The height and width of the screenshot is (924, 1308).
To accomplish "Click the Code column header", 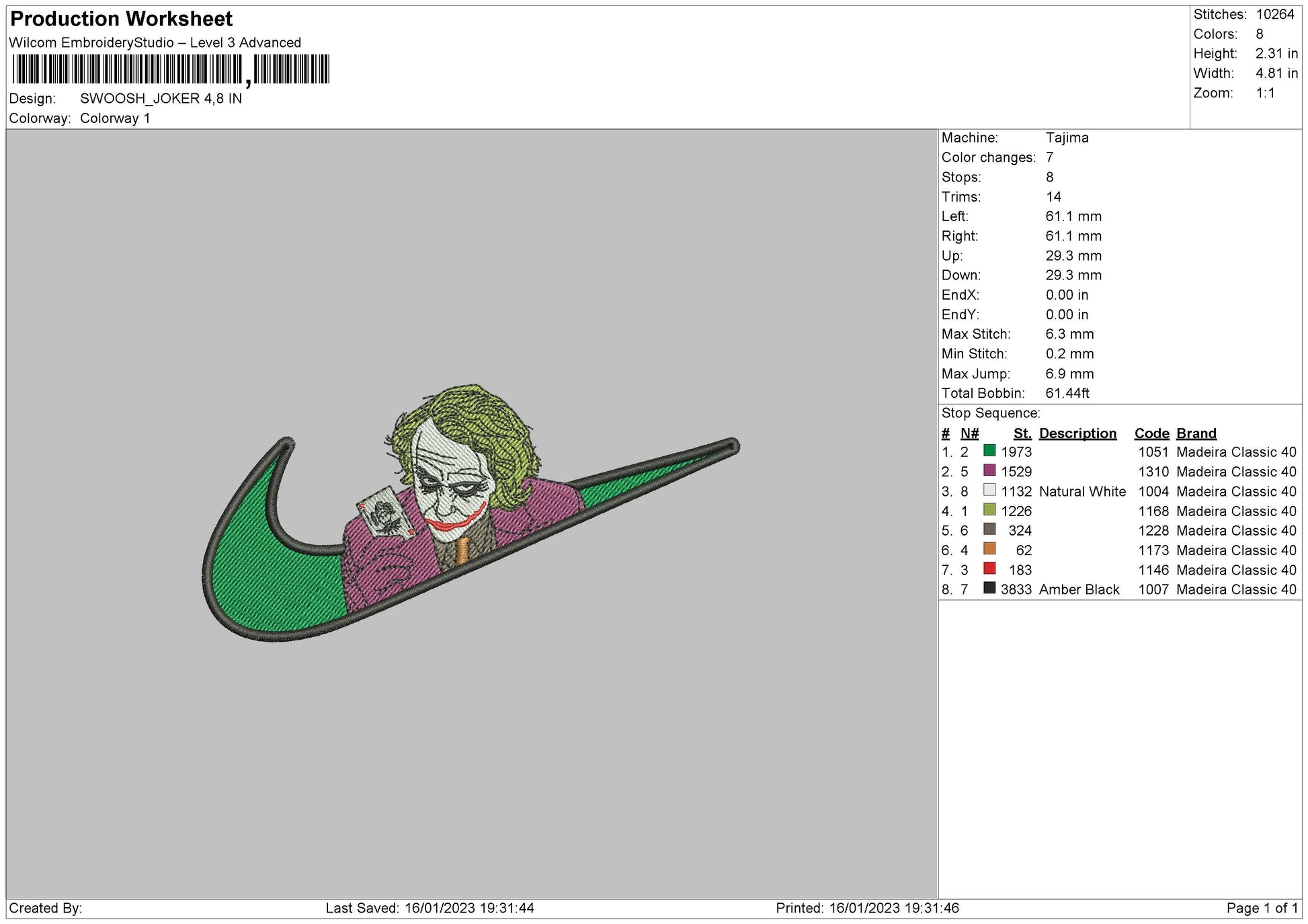I will point(1151,433).
